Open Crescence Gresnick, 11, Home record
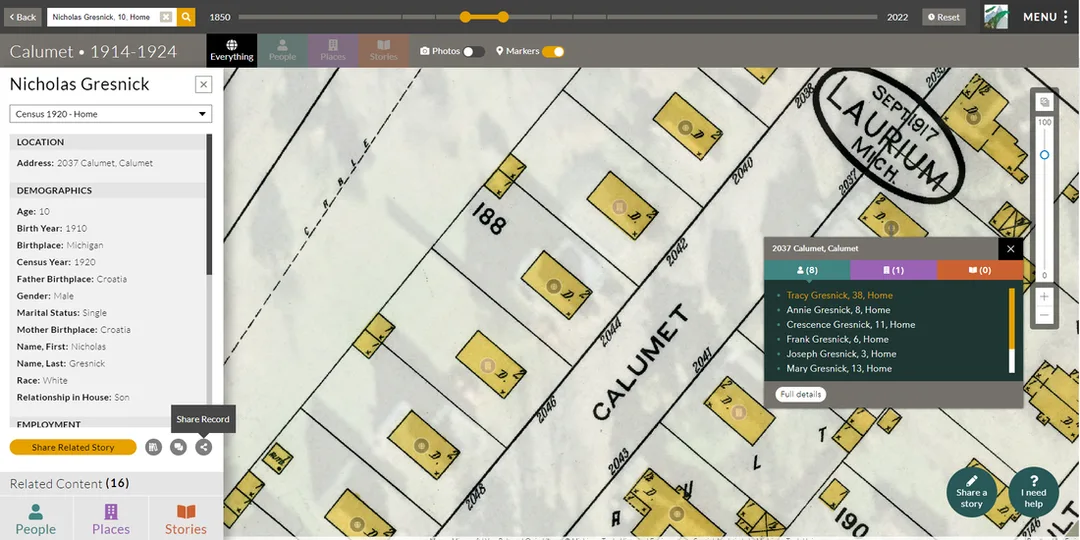This screenshot has width=1080, height=540. click(x=851, y=324)
